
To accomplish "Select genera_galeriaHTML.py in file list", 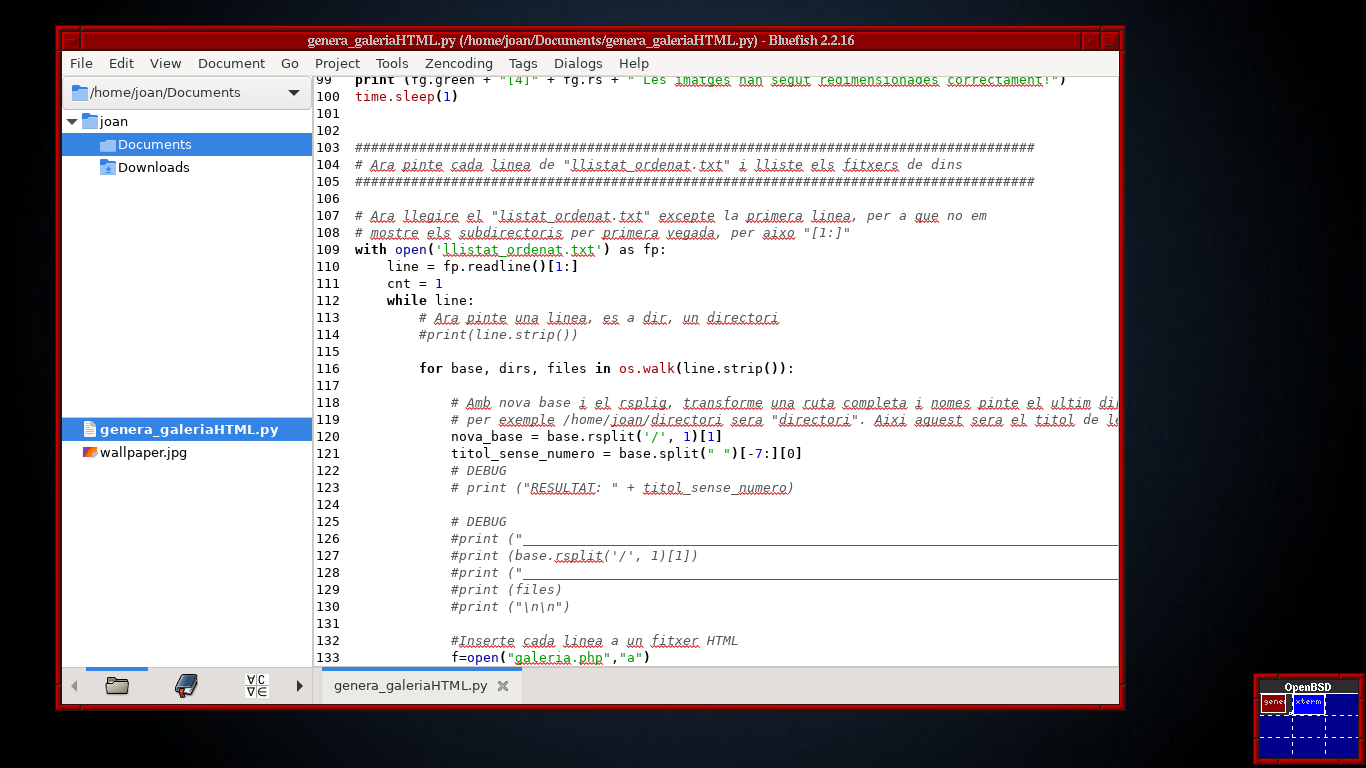I will 187,429.
